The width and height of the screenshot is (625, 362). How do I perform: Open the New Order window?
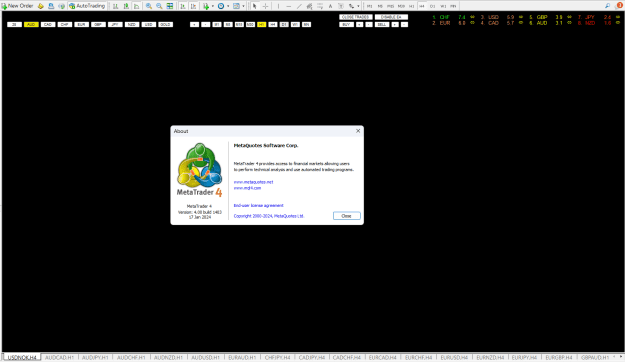[x=17, y=6]
